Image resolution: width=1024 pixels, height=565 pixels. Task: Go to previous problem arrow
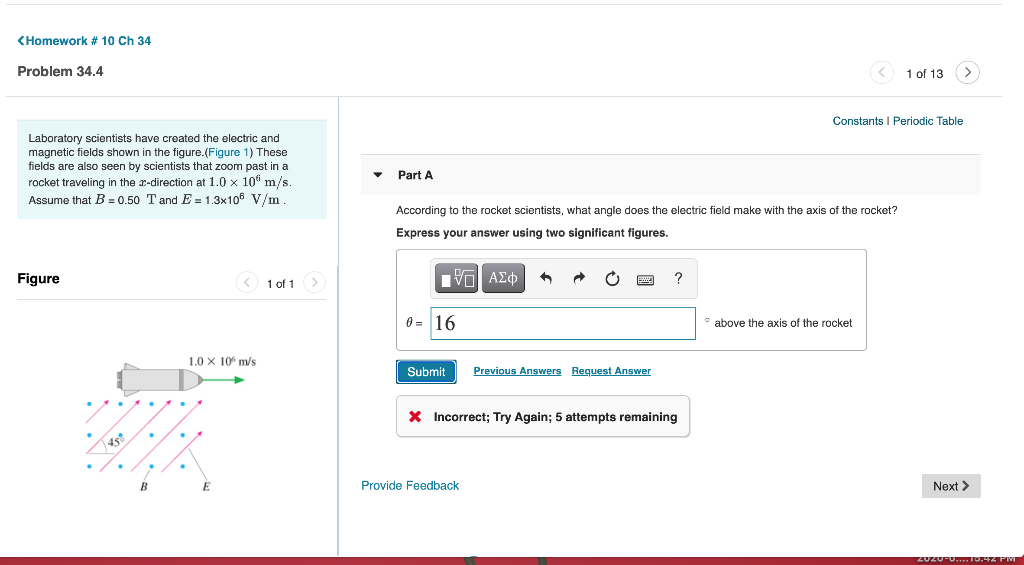click(882, 73)
